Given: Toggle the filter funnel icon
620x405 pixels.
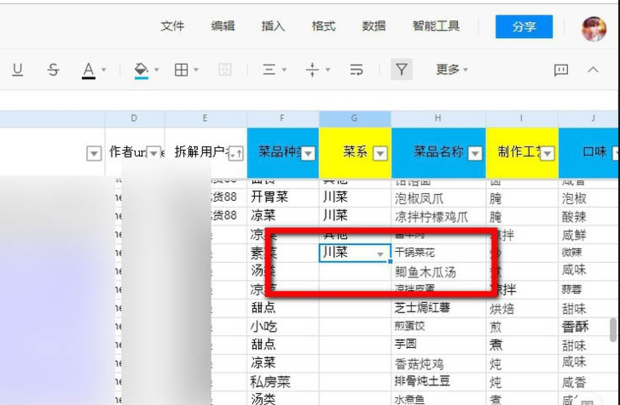Looking at the screenshot, I should 401,70.
